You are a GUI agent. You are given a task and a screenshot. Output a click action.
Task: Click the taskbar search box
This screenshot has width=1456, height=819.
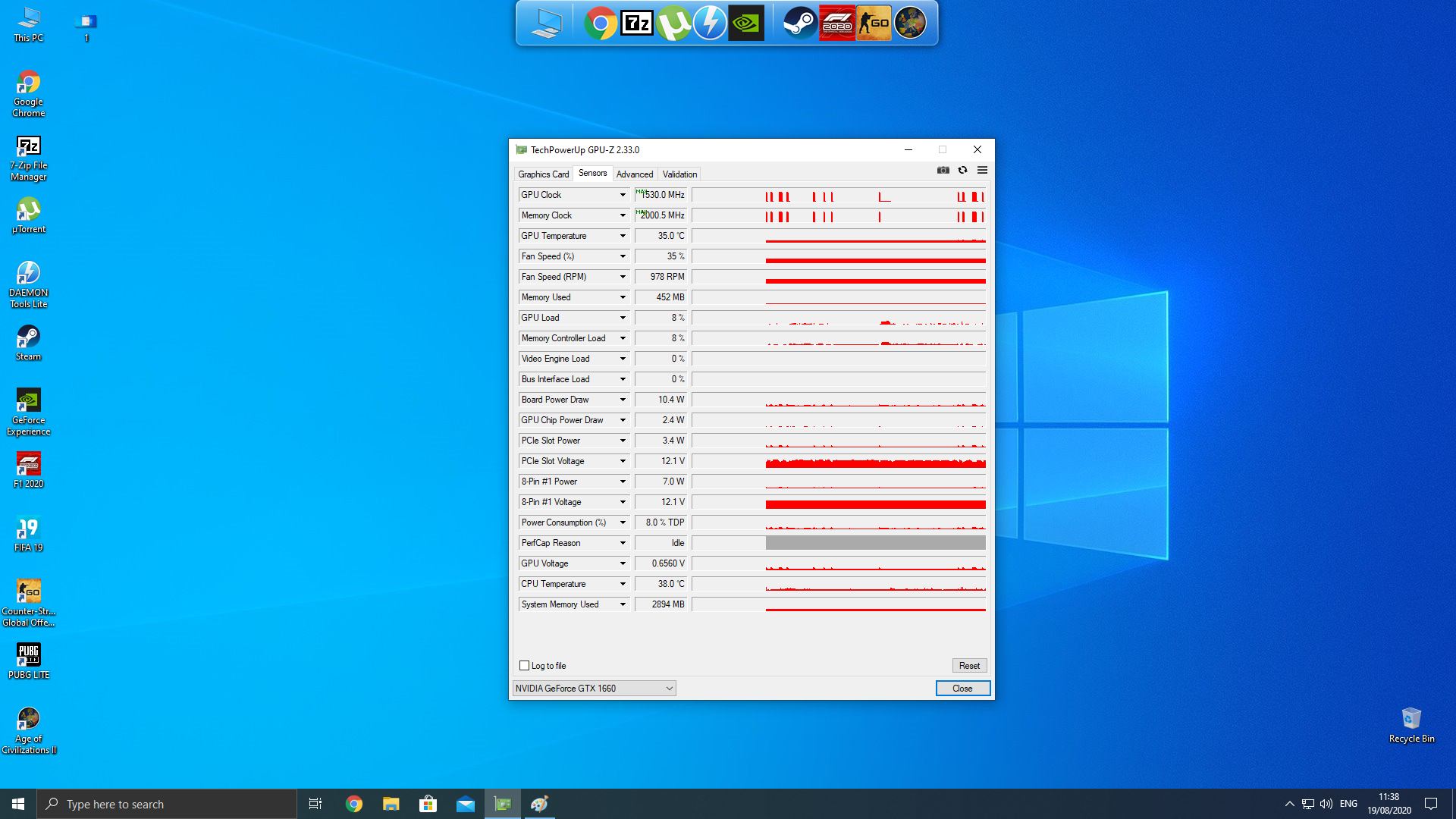click(x=167, y=804)
